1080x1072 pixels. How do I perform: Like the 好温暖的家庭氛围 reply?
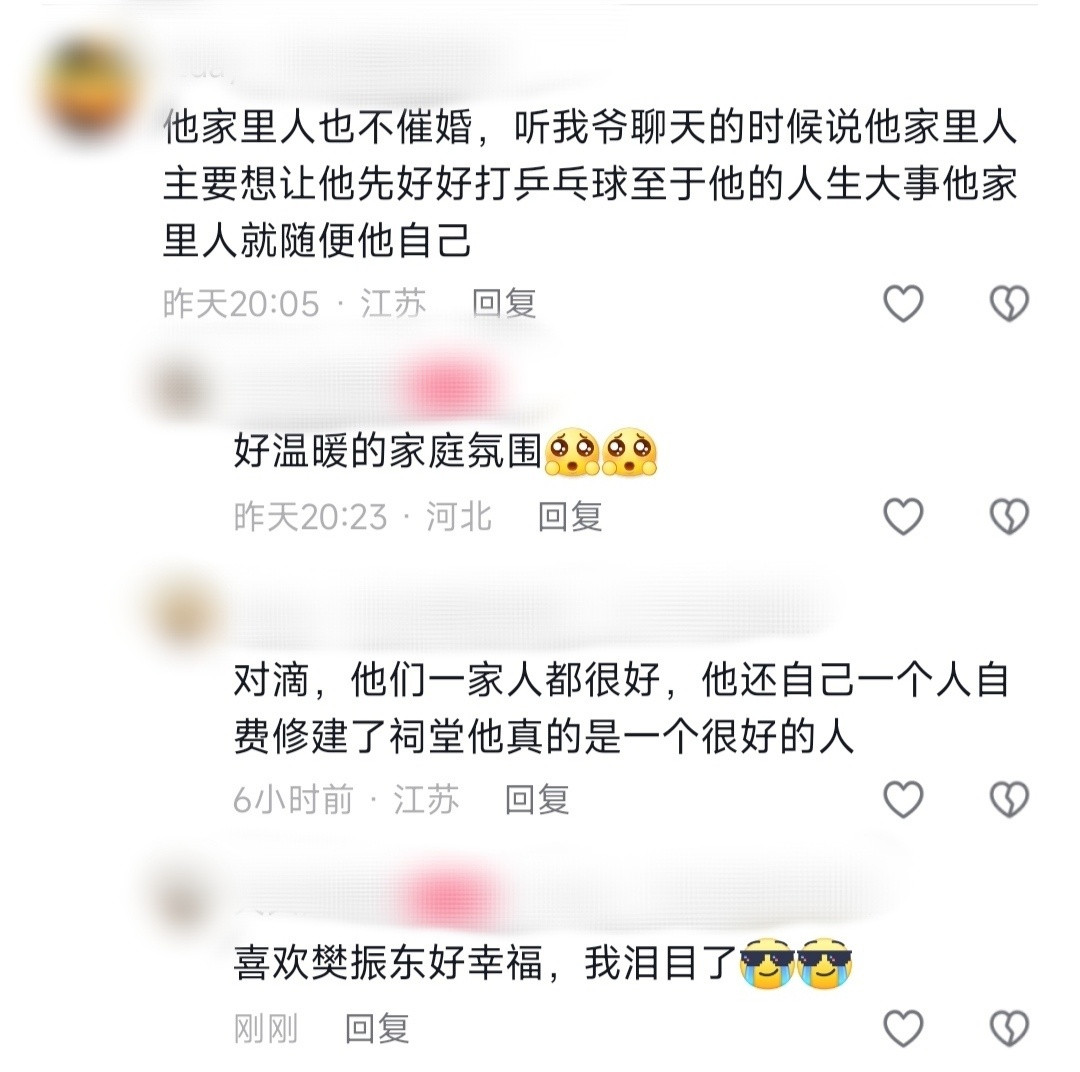point(903,516)
